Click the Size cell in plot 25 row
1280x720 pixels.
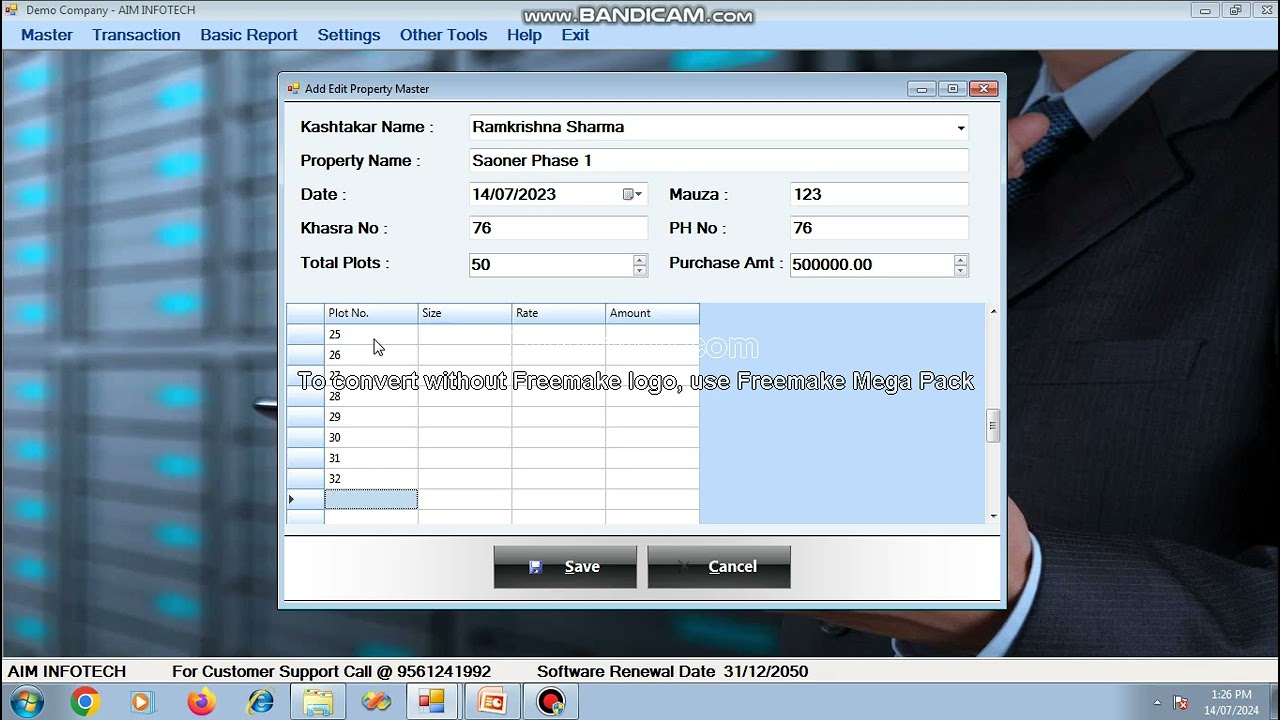coord(465,334)
